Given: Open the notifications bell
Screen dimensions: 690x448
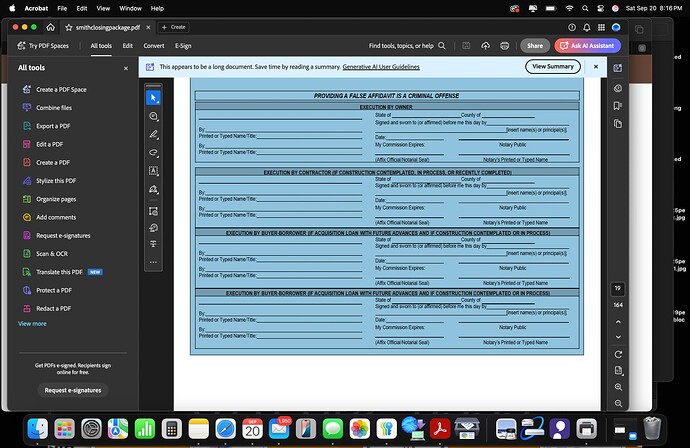Looking at the screenshot, I should (587, 27).
